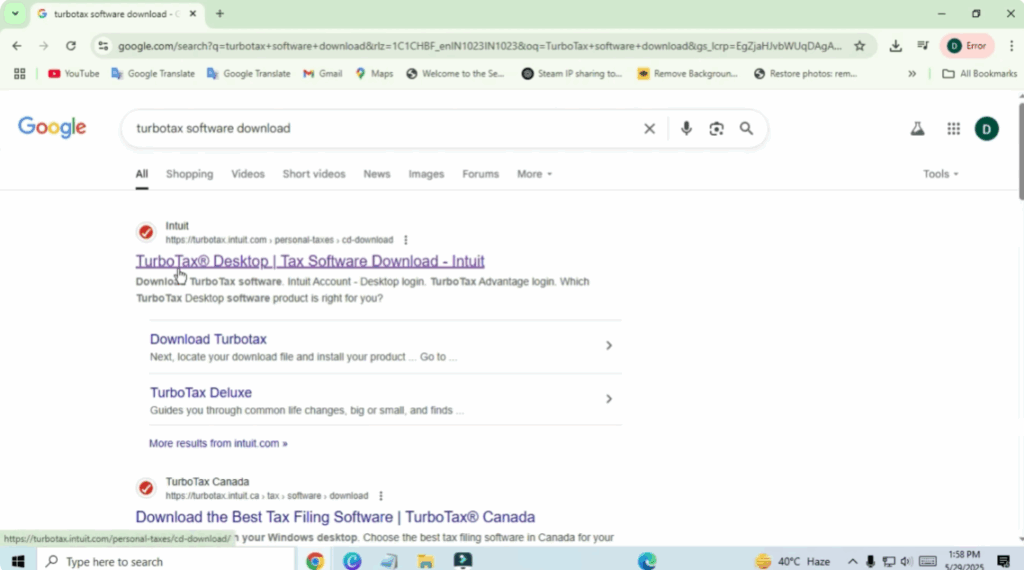Go back to the previous page

(x=16, y=46)
